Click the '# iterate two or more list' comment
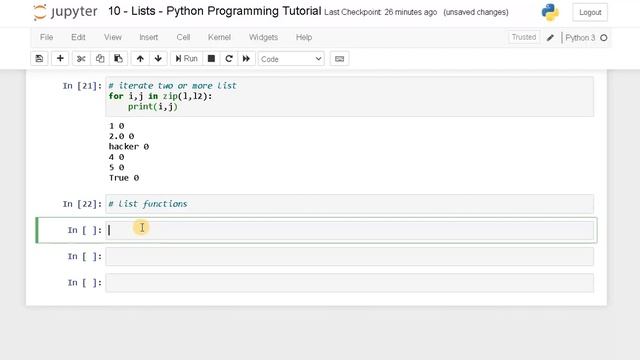Screen dimensions: 640x360 pos(173,86)
